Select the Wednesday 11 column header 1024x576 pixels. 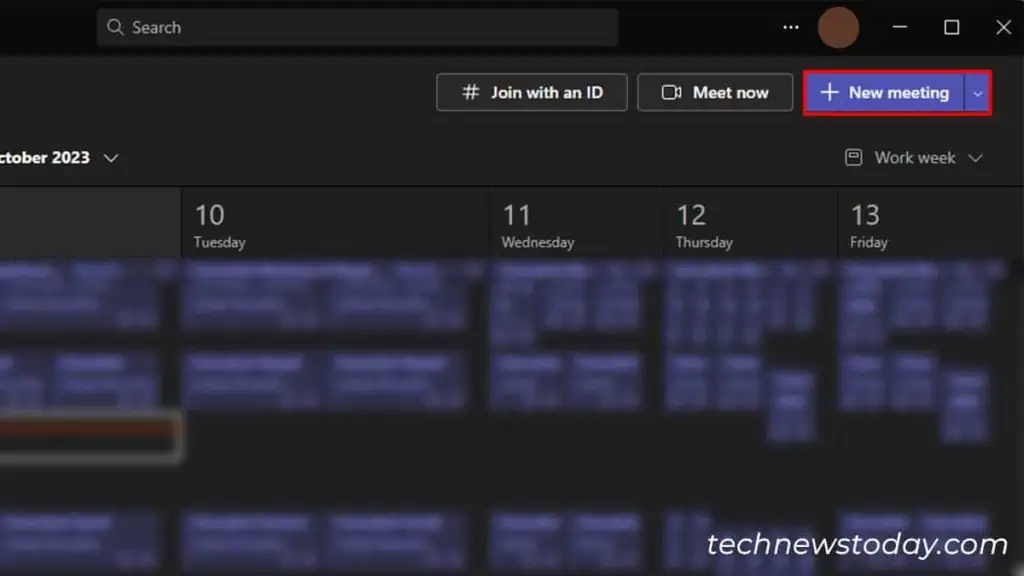click(x=575, y=225)
